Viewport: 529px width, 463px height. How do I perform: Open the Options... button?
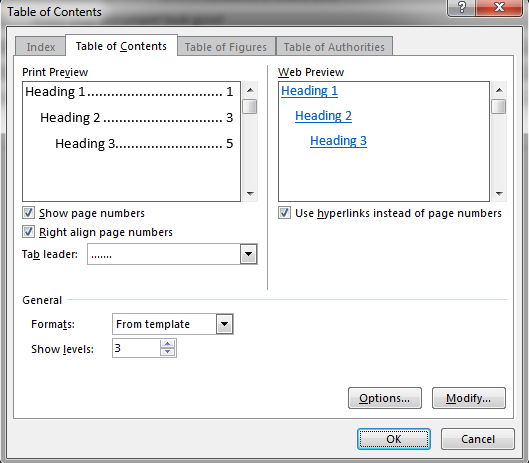click(x=385, y=398)
